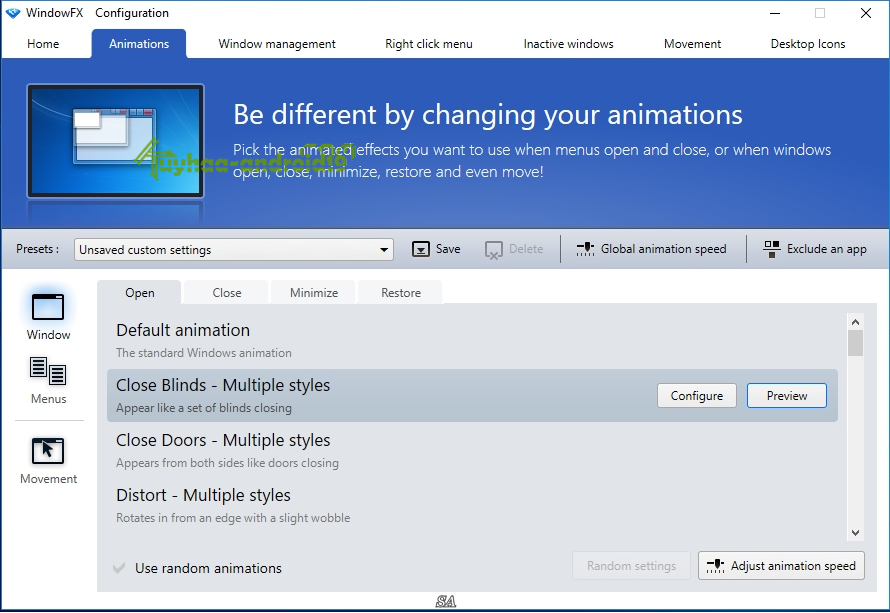This screenshot has height=613, width=890.
Task: Toggle Use random animations checkbox
Action: pos(119,568)
